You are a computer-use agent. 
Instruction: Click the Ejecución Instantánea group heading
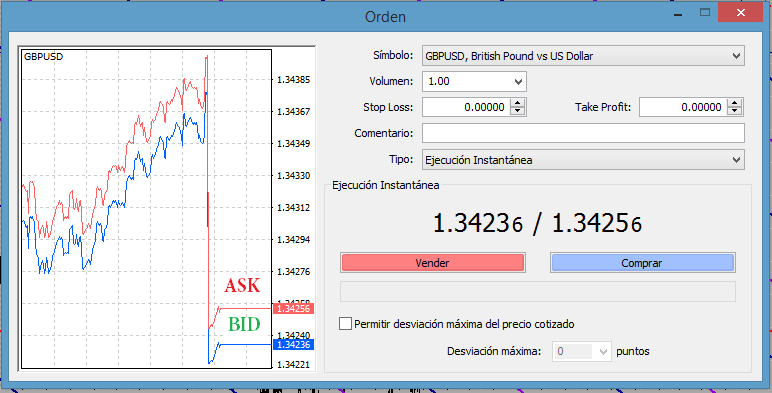(x=386, y=186)
